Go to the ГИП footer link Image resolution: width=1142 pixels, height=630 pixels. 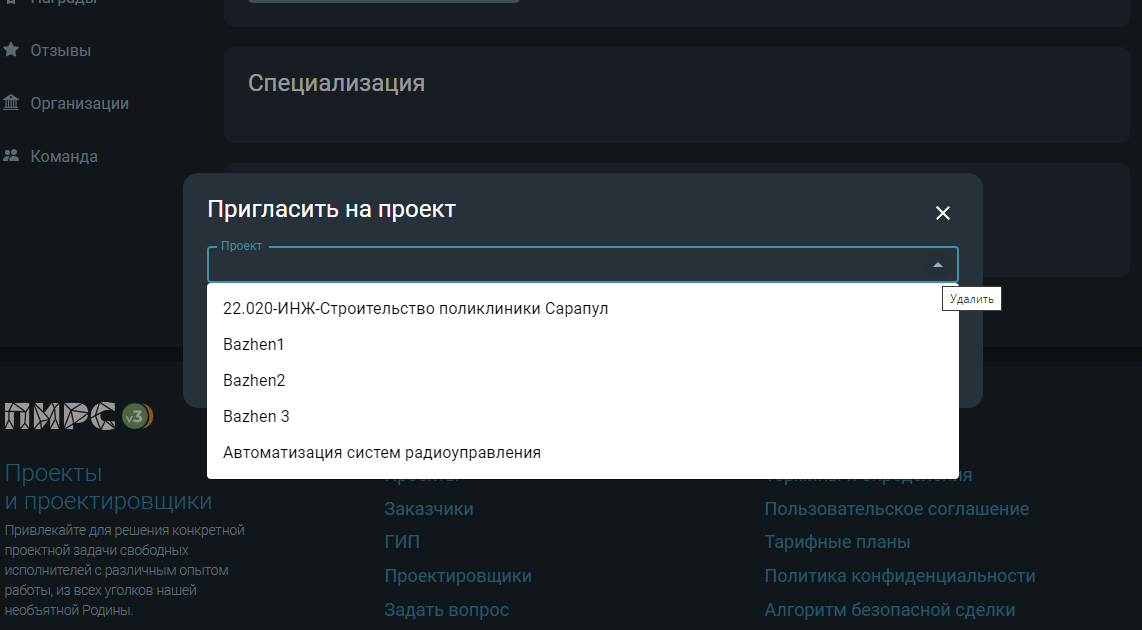[x=402, y=542]
